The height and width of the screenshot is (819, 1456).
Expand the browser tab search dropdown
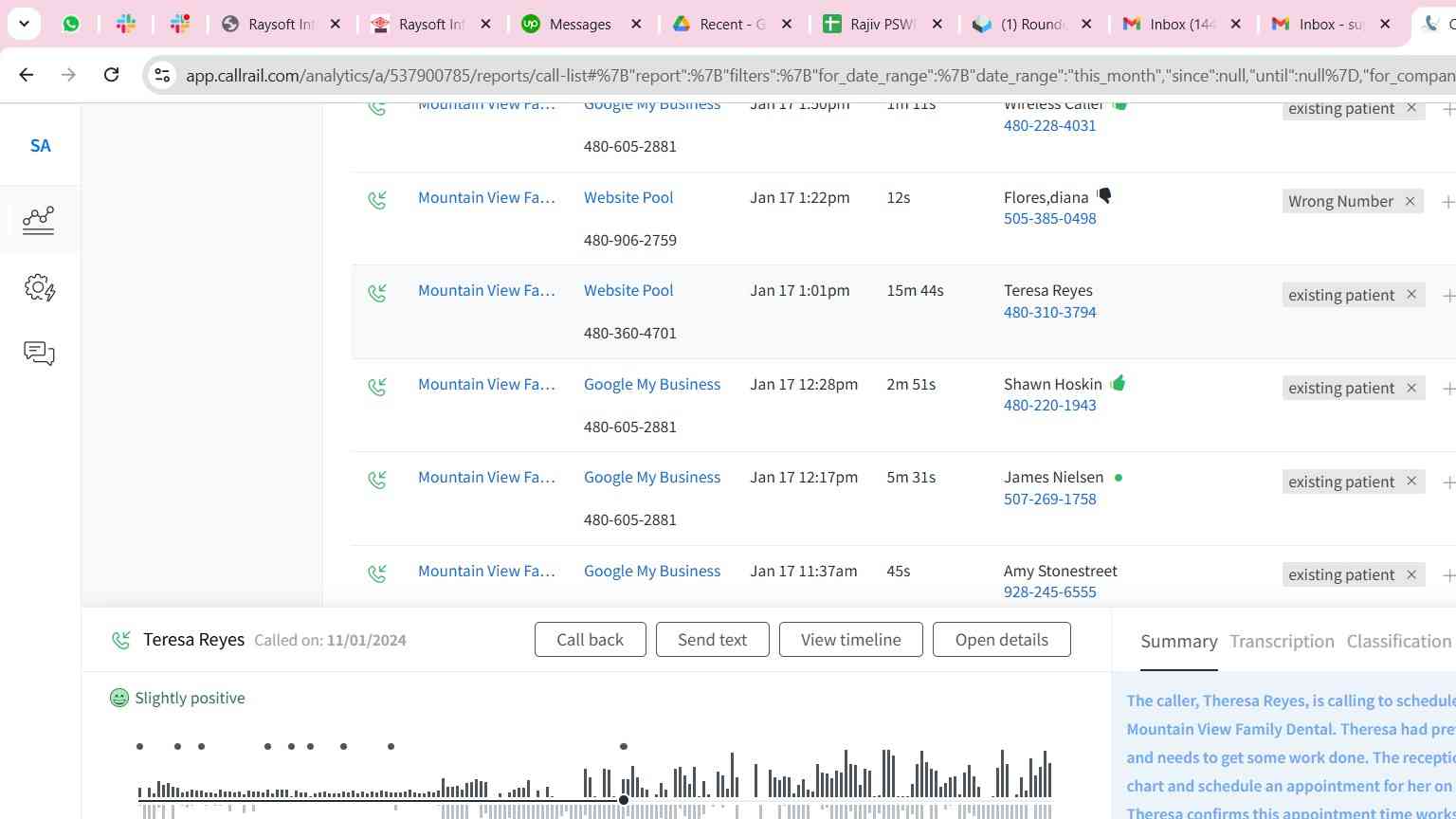point(24,24)
